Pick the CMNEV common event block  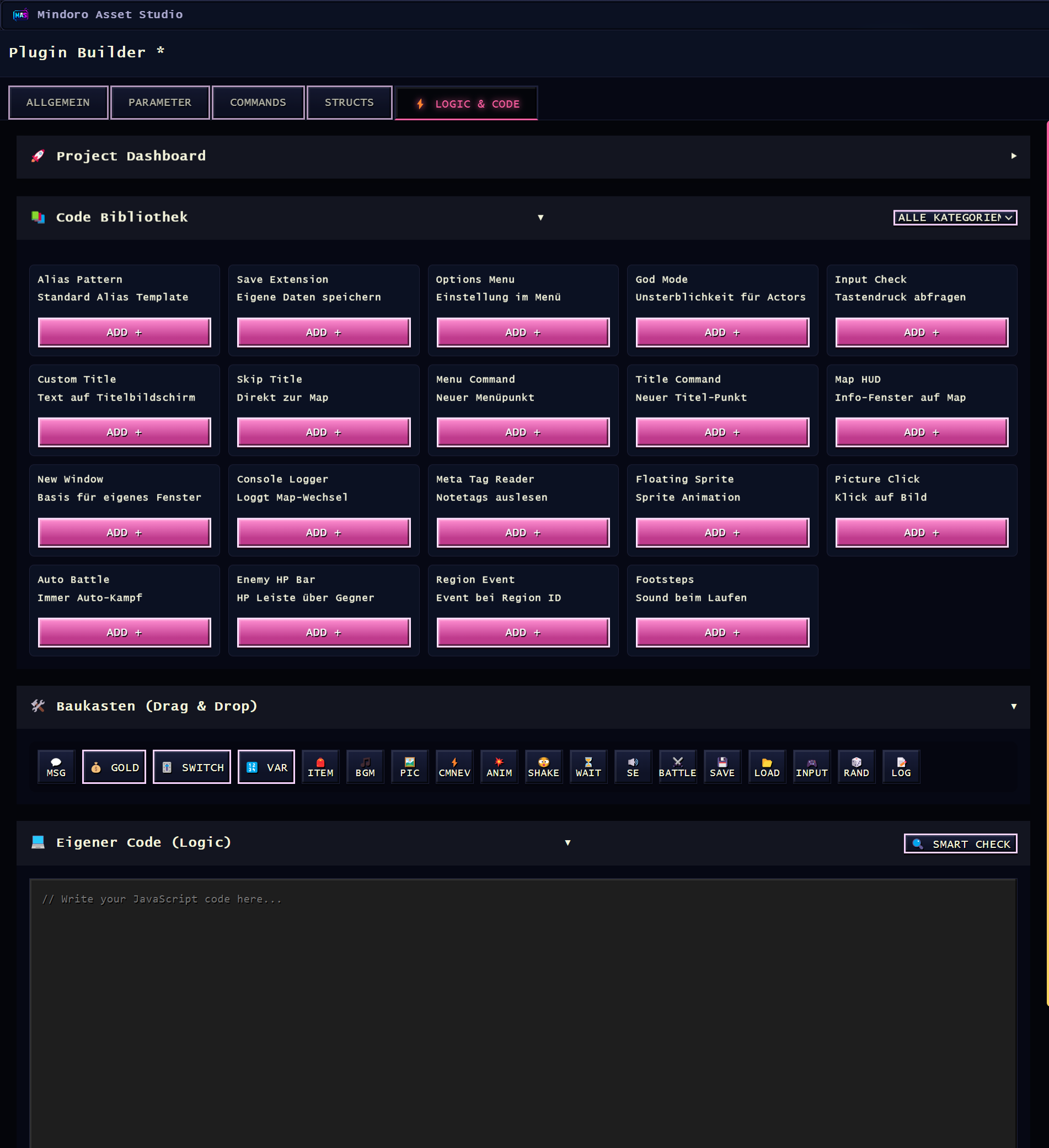(x=454, y=767)
